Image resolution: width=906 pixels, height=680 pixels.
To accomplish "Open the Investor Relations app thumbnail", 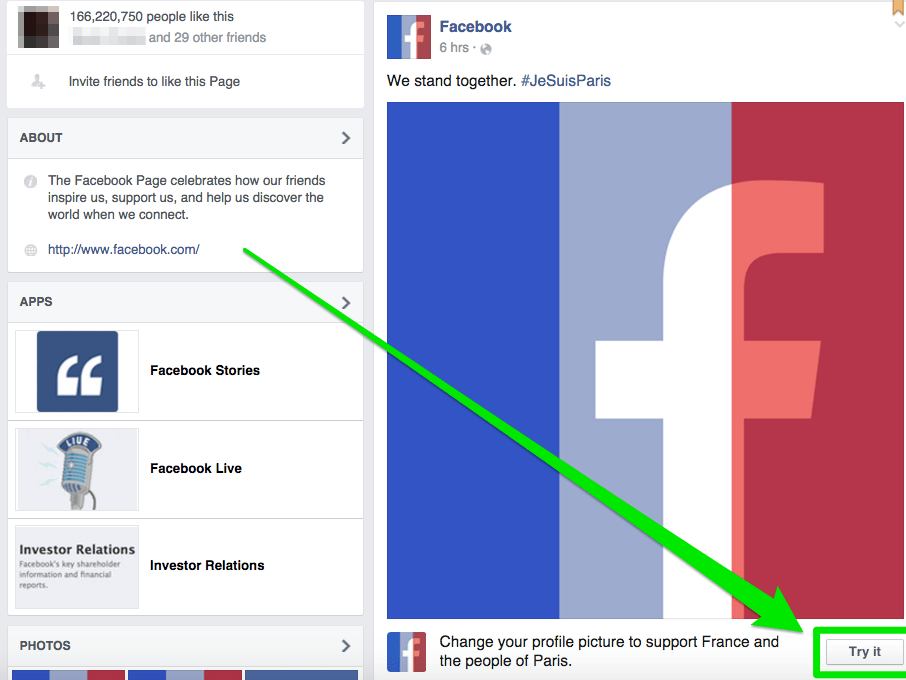I will (77, 567).
